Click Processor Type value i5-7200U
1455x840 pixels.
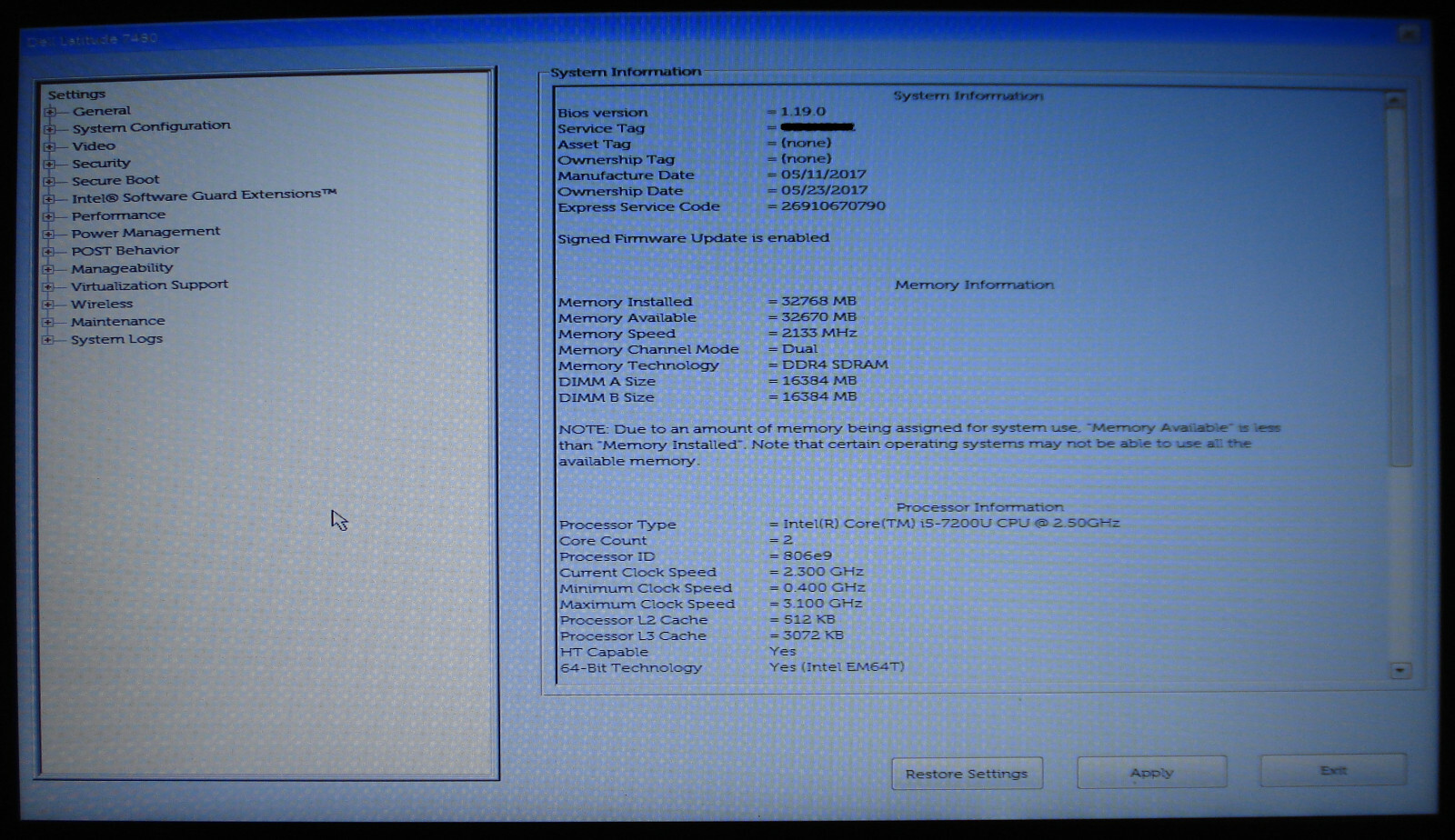coord(951,524)
